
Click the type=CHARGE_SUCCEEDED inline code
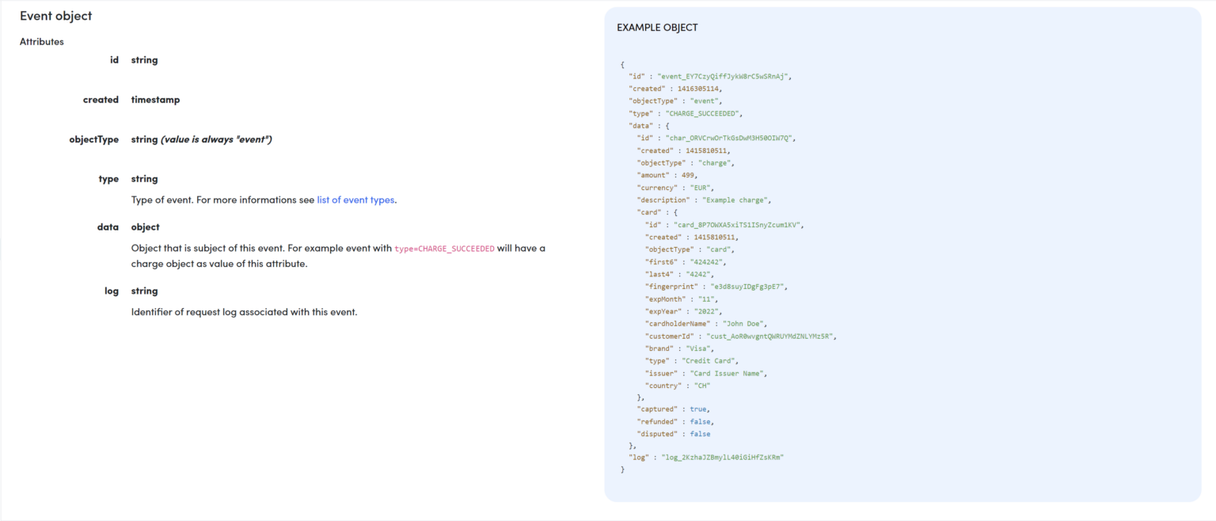(x=444, y=249)
